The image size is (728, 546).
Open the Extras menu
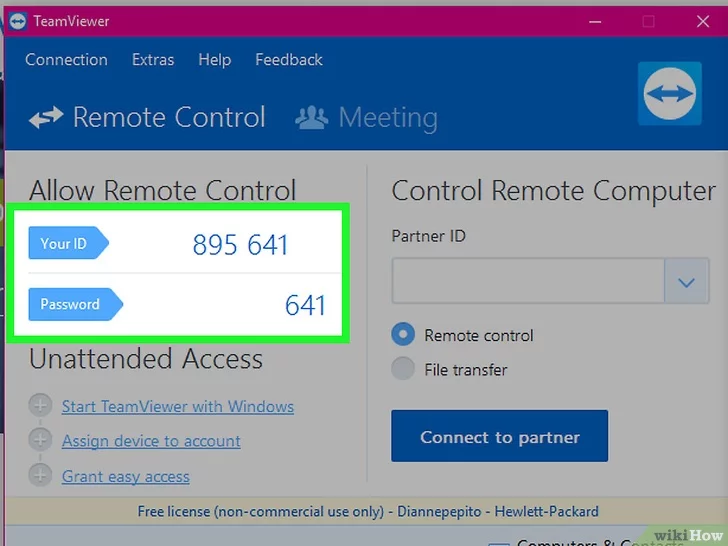click(x=153, y=60)
